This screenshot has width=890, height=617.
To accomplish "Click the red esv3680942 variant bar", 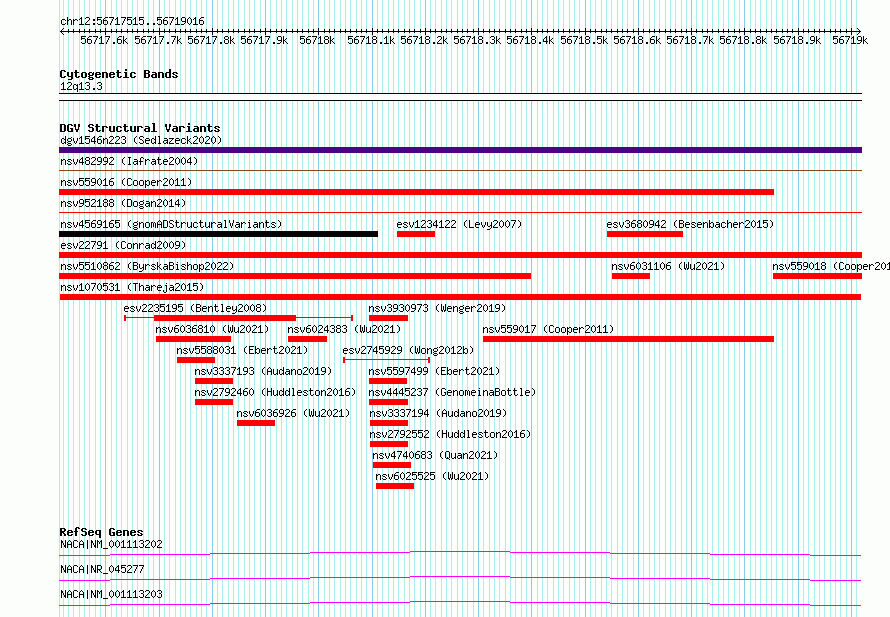I will [645, 234].
